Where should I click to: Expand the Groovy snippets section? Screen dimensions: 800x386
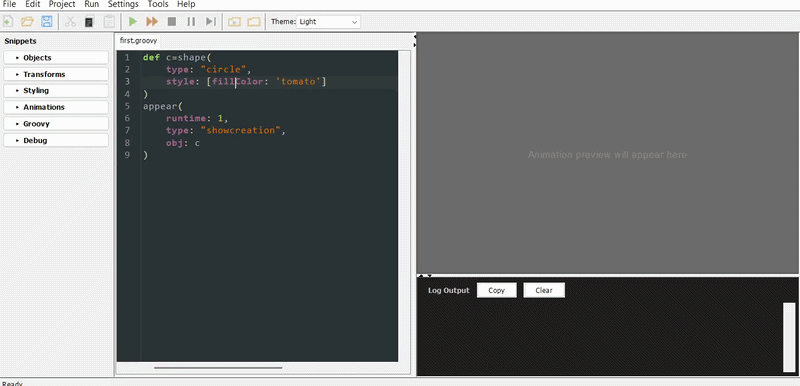click(56, 123)
